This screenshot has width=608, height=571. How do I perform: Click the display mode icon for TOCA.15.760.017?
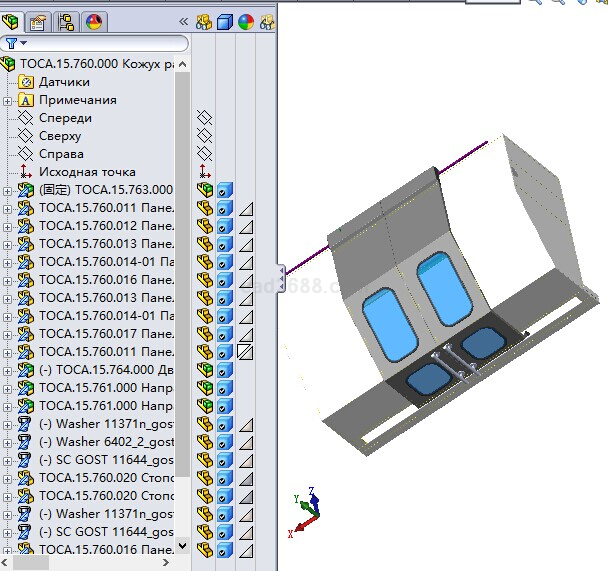coord(225,334)
